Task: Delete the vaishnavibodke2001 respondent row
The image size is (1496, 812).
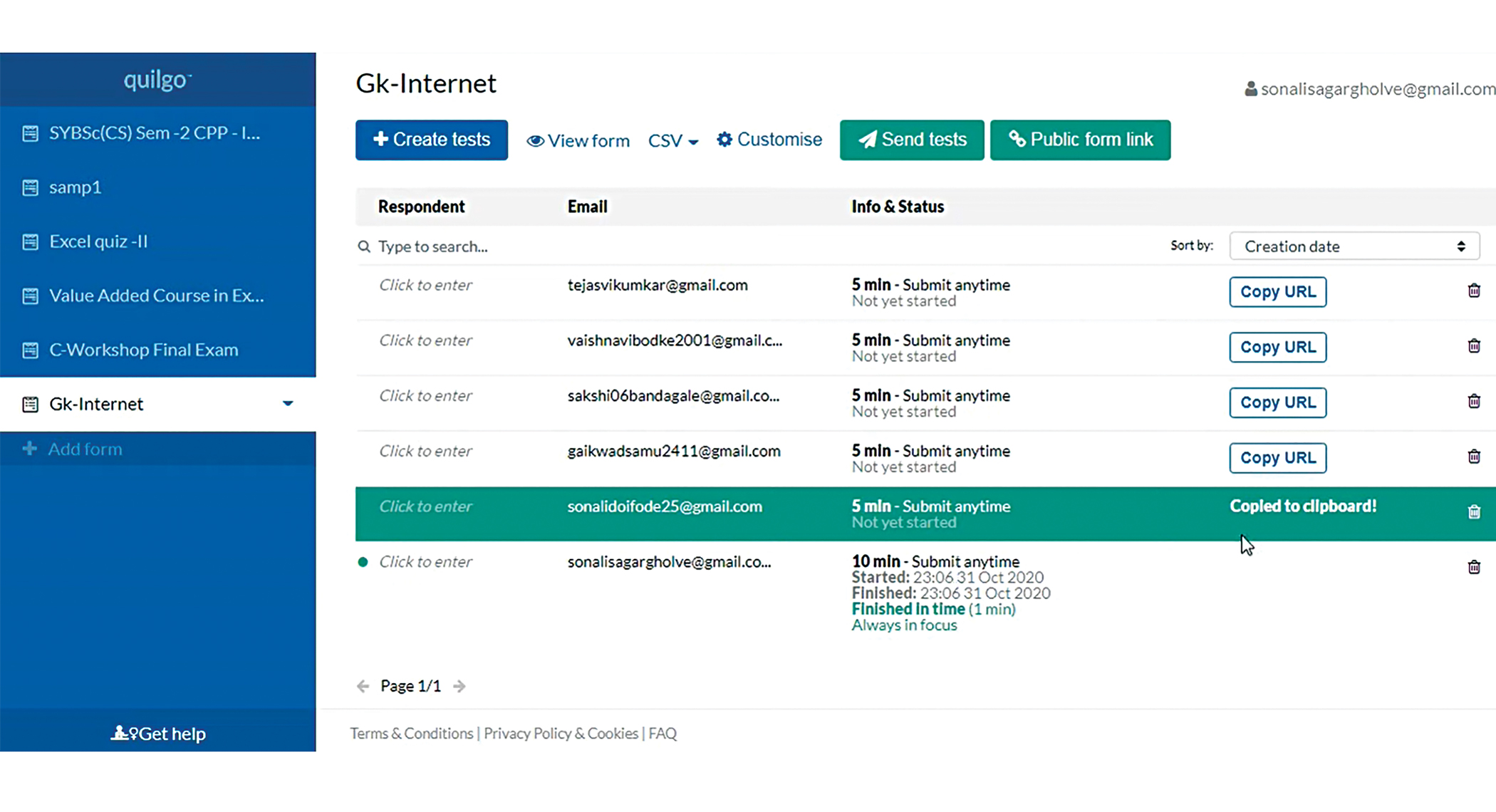Action: click(x=1474, y=346)
